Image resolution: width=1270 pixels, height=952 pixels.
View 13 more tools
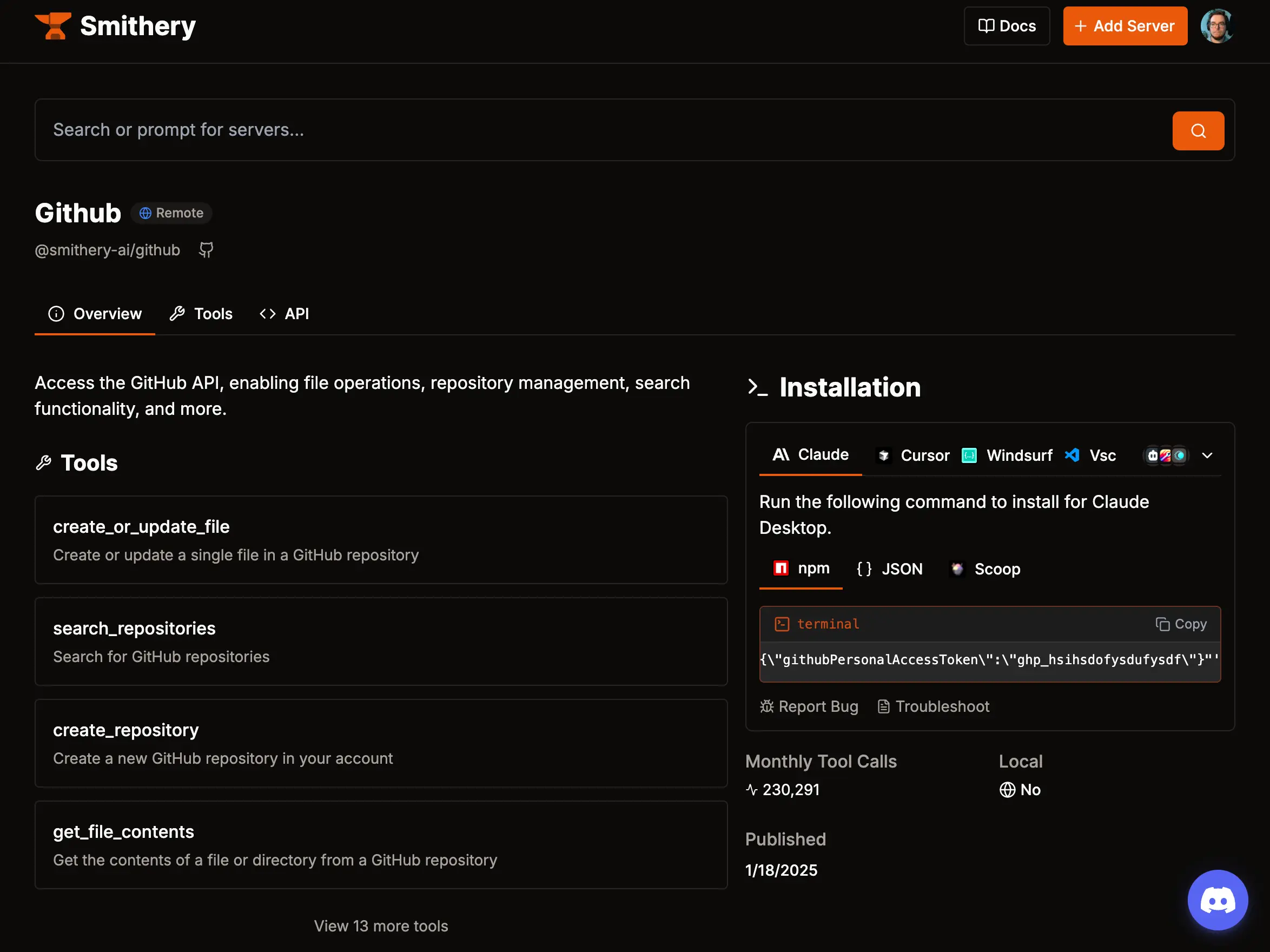click(x=381, y=926)
